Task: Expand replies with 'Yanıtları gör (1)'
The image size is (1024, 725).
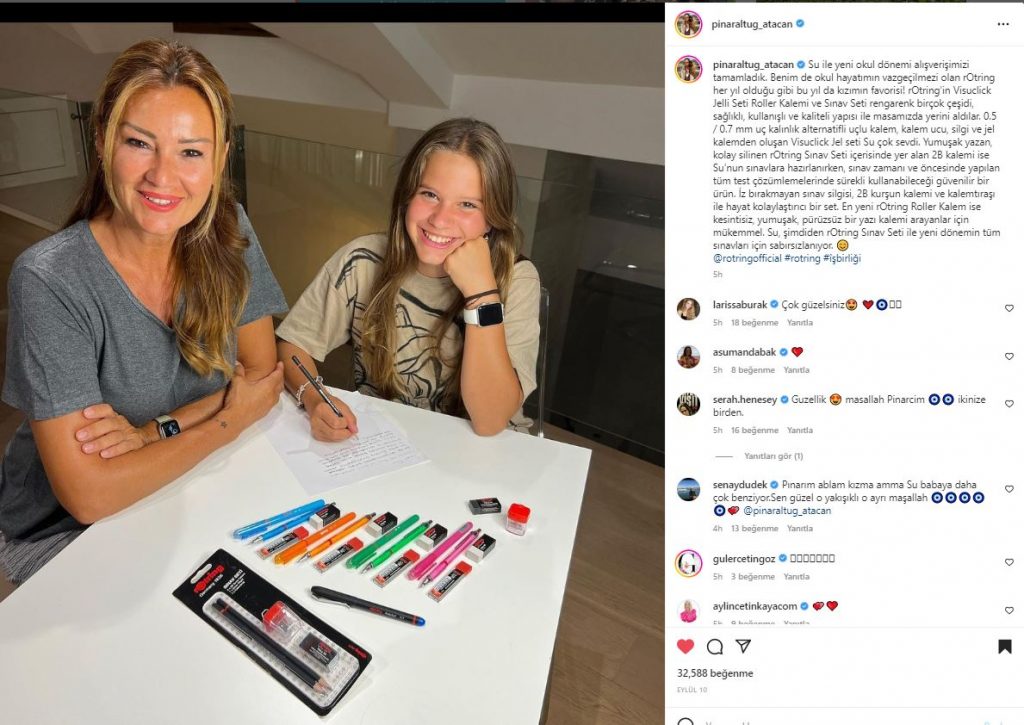Action: click(773, 456)
